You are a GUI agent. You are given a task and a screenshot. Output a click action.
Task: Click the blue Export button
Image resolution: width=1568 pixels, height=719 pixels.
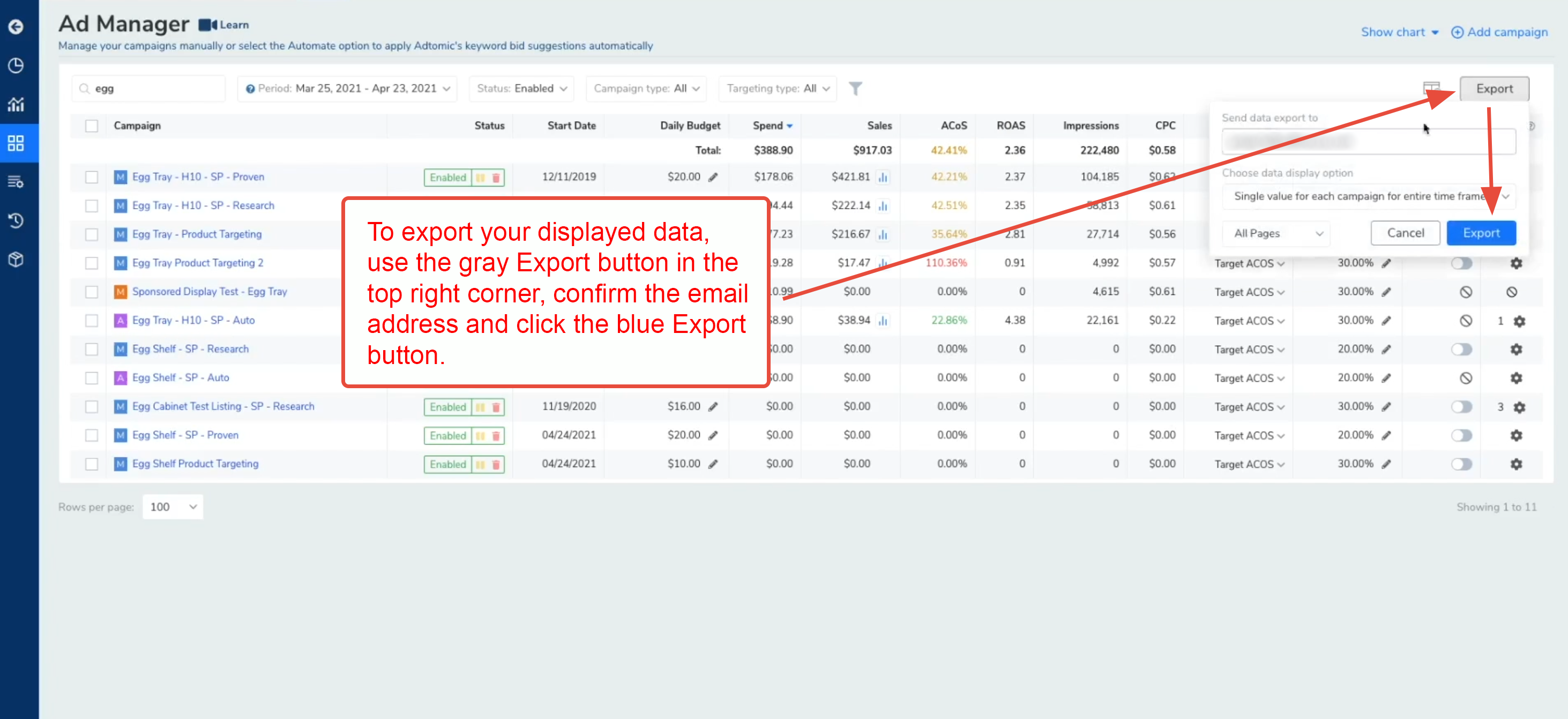(1481, 233)
